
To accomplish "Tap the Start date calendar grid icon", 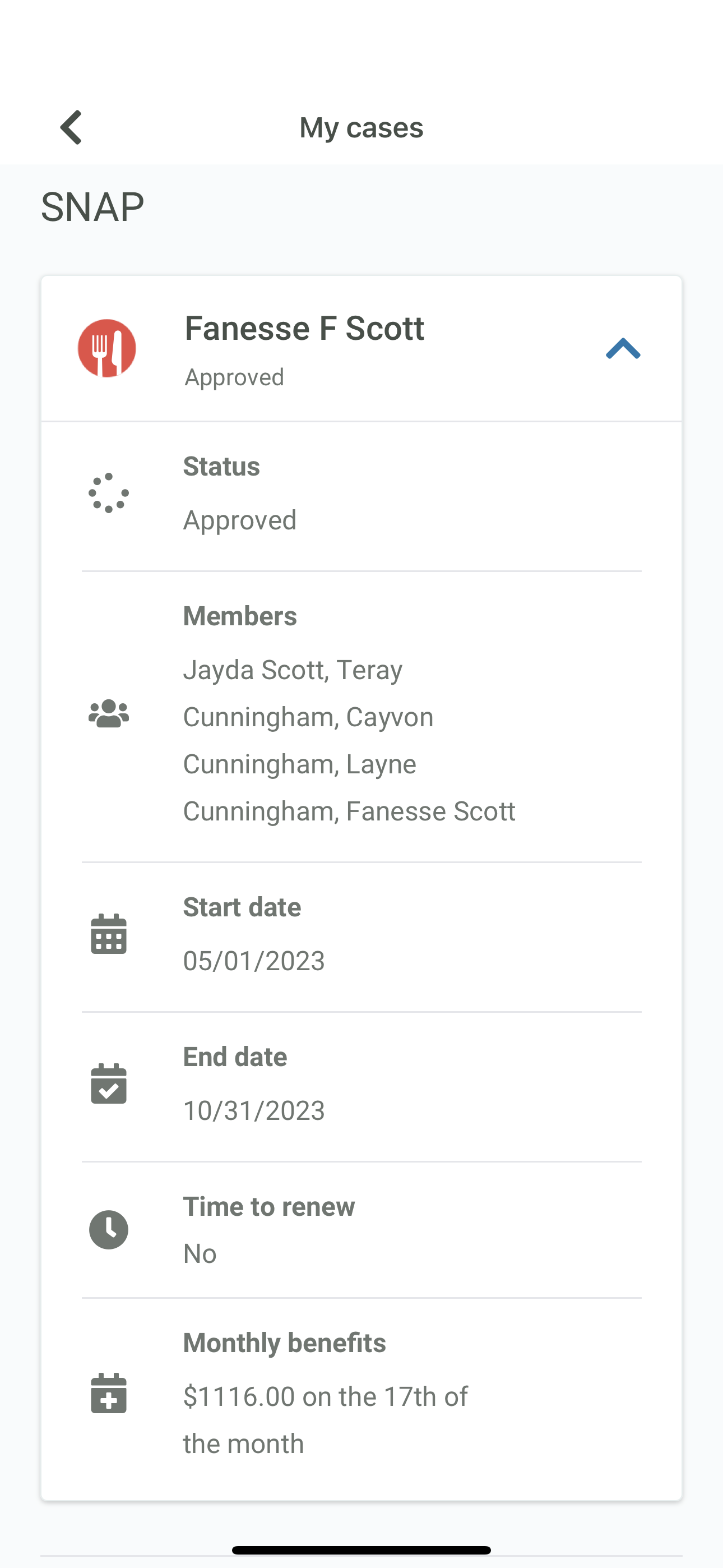I will 109,934.
